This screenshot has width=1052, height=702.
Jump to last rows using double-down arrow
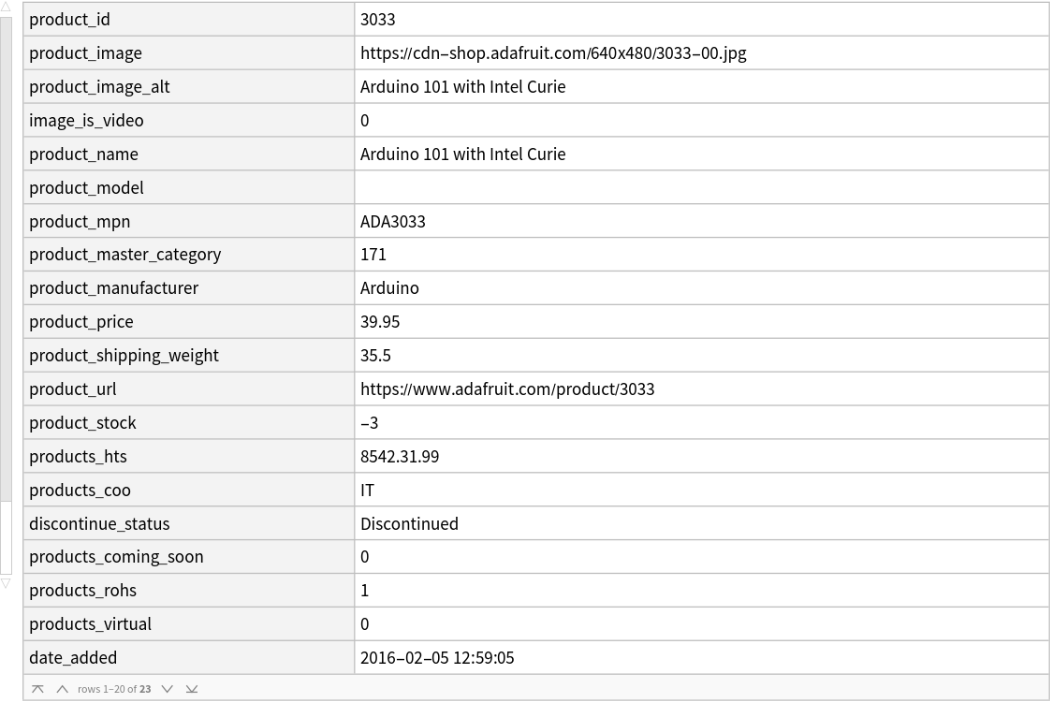click(x=190, y=689)
